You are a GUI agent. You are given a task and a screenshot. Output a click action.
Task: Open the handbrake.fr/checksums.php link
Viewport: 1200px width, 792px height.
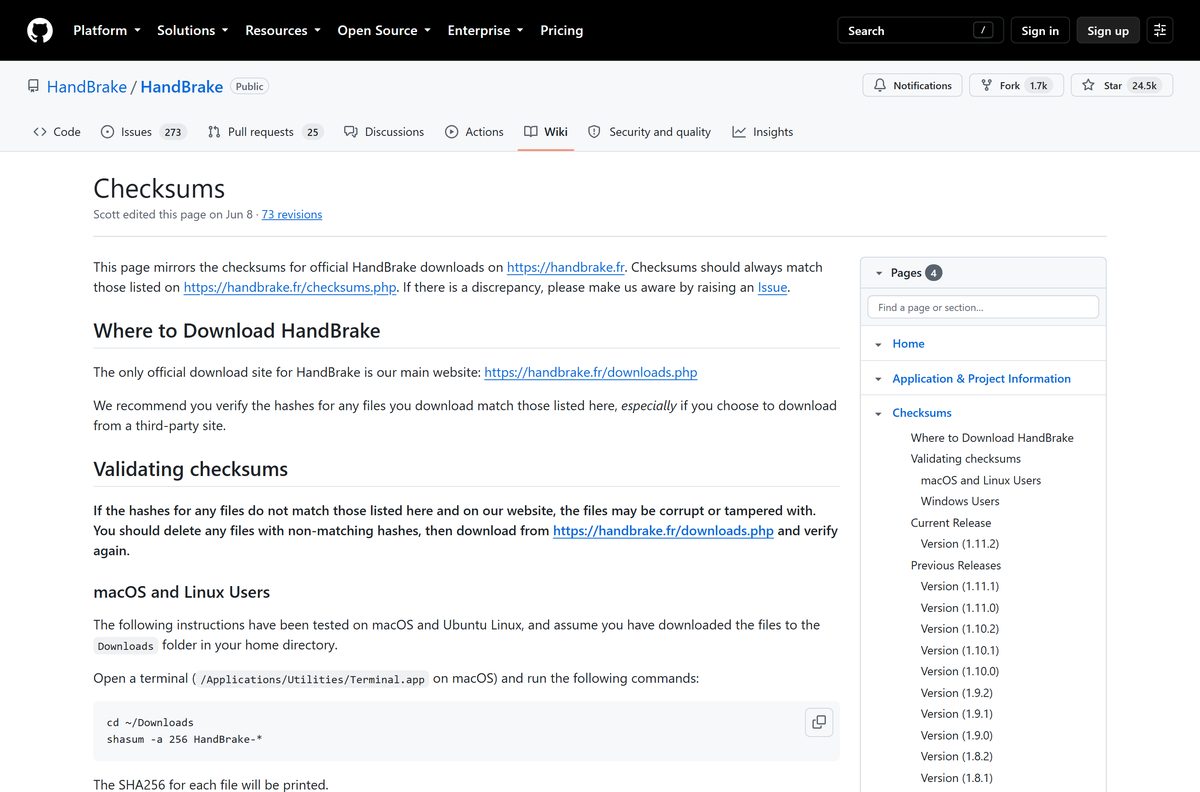(x=290, y=288)
